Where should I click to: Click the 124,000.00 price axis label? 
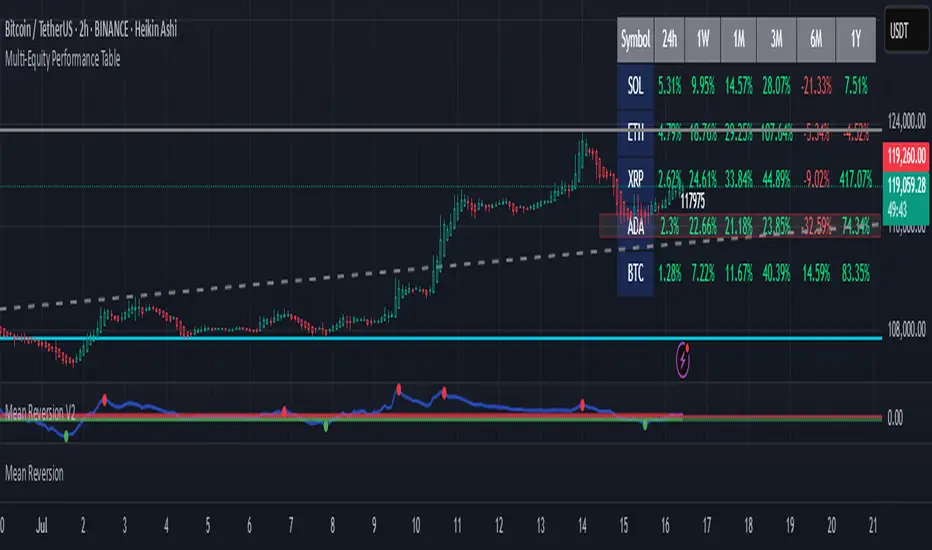(906, 121)
